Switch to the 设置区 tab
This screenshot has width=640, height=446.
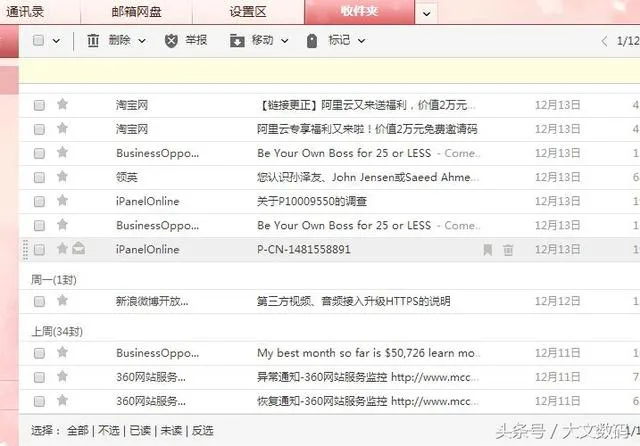248,11
